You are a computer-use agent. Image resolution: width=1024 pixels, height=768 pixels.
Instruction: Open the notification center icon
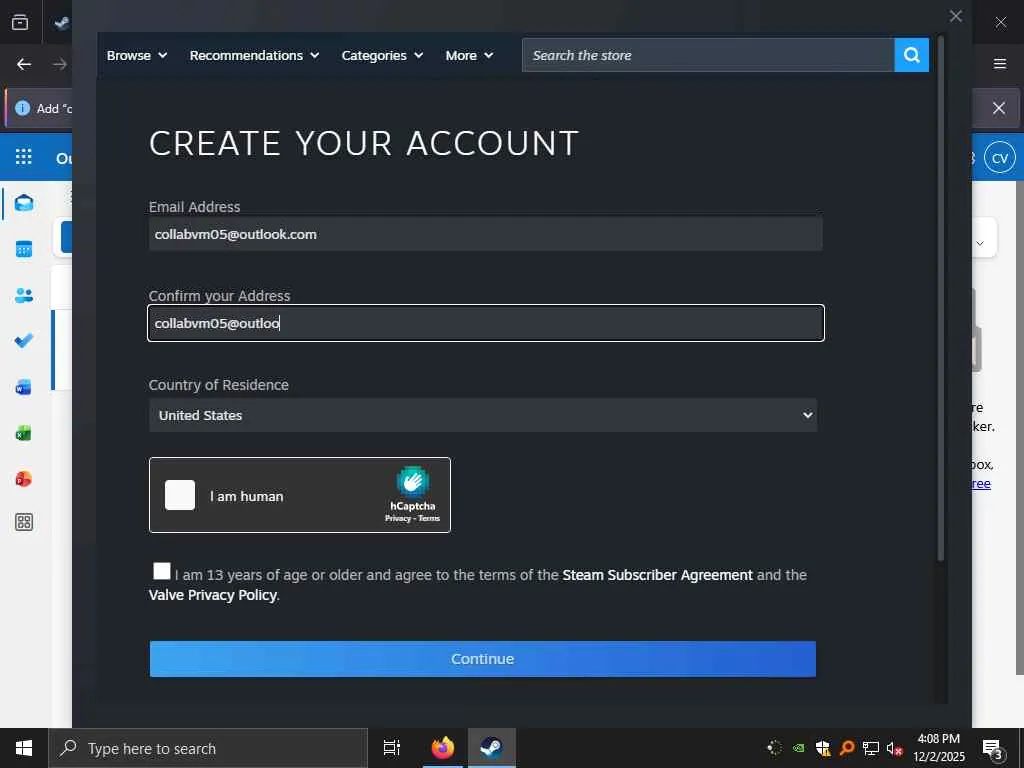pyautogui.click(x=993, y=748)
